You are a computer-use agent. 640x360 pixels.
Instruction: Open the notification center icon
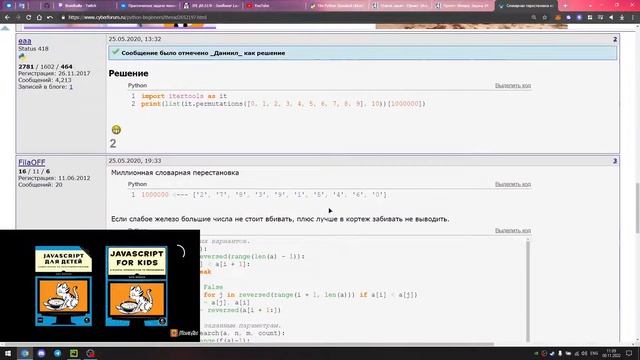[x=629, y=353]
